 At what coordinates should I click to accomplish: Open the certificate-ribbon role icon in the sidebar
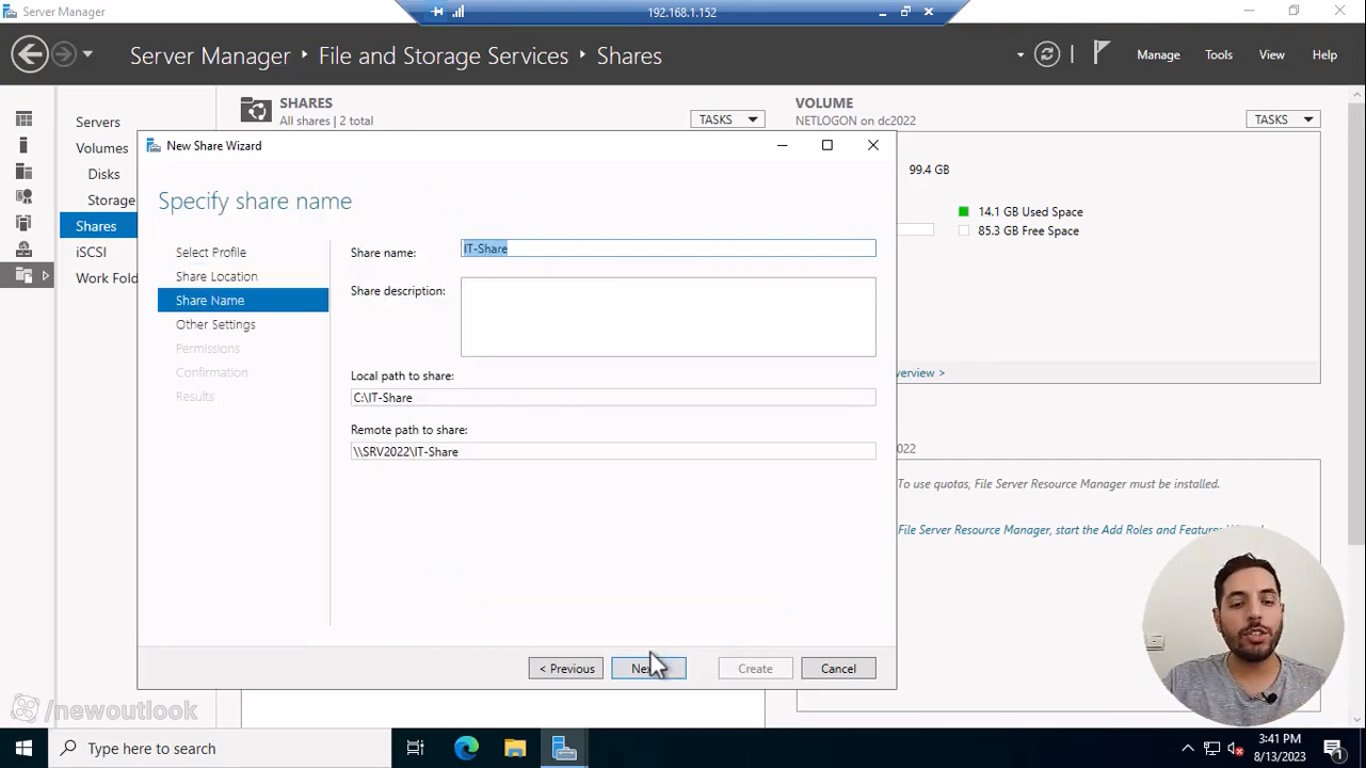pos(24,197)
